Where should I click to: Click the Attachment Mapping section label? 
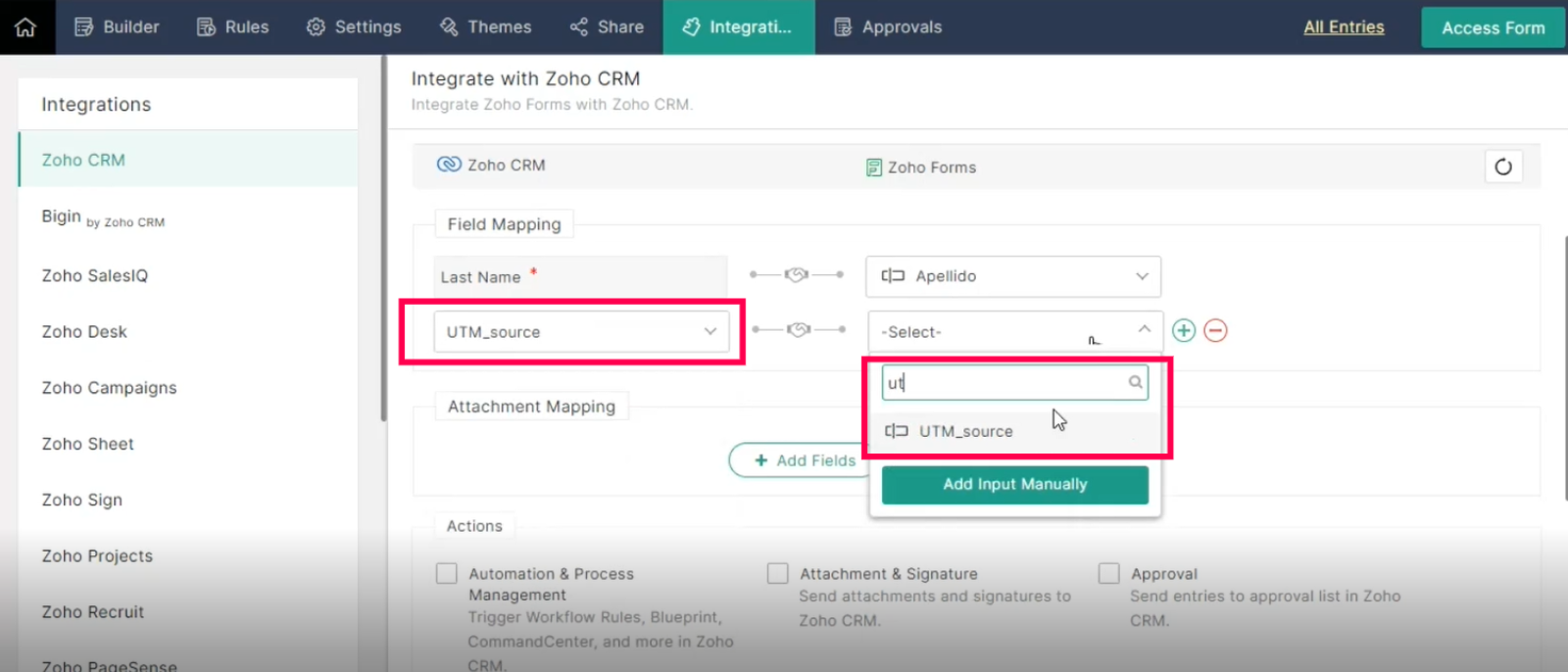click(532, 407)
